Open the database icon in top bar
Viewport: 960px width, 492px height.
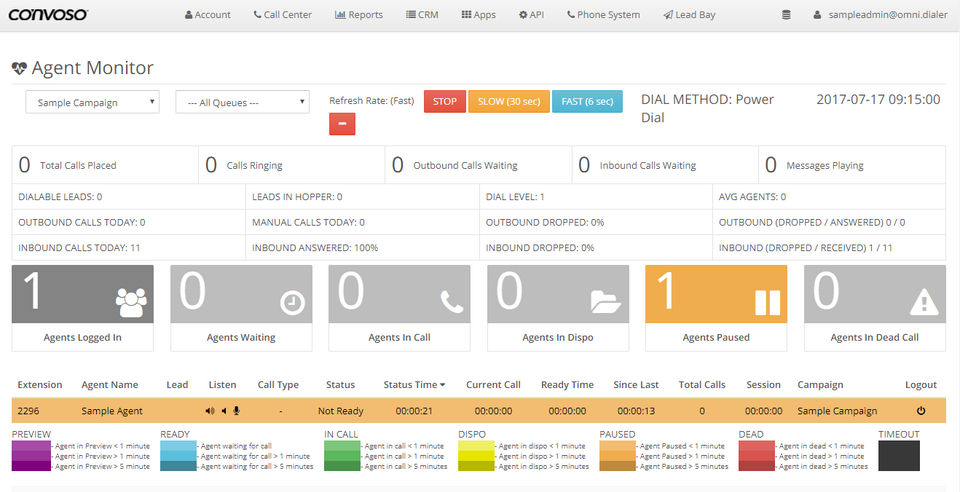[x=786, y=15]
